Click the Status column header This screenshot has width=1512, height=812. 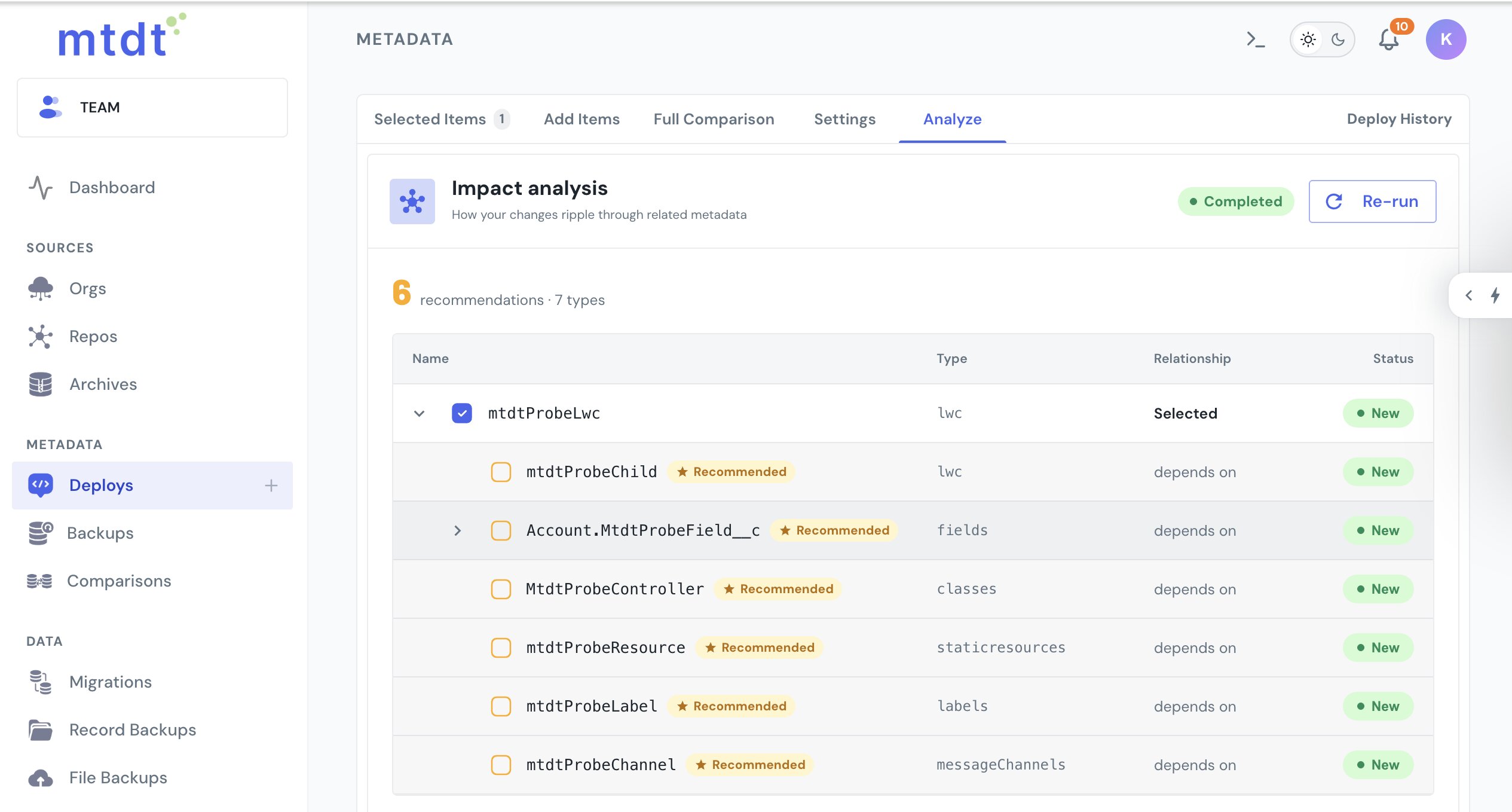click(x=1393, y=358)
